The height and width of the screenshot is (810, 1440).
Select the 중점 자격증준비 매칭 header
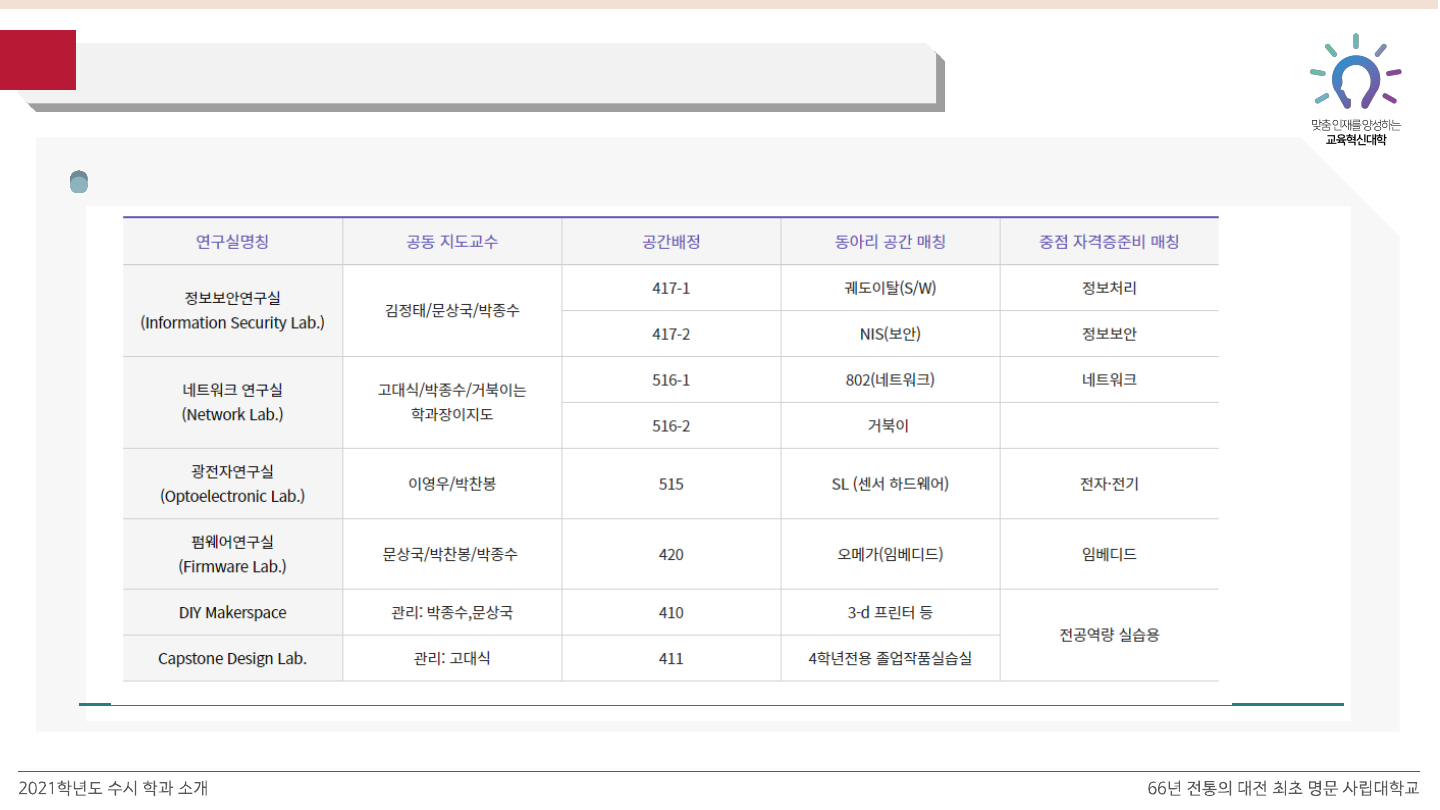(x=1109, y=242)
